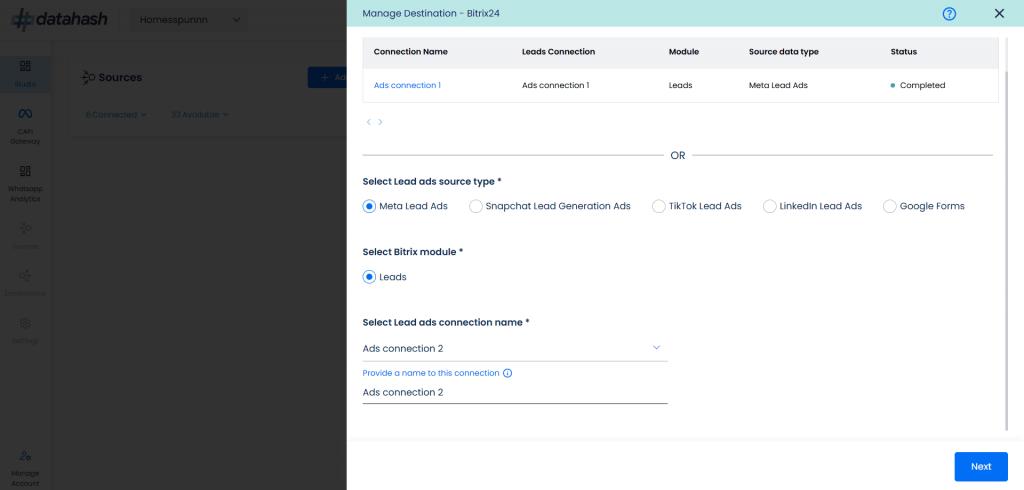Click the Meta Lead Ads table cell

778,85
